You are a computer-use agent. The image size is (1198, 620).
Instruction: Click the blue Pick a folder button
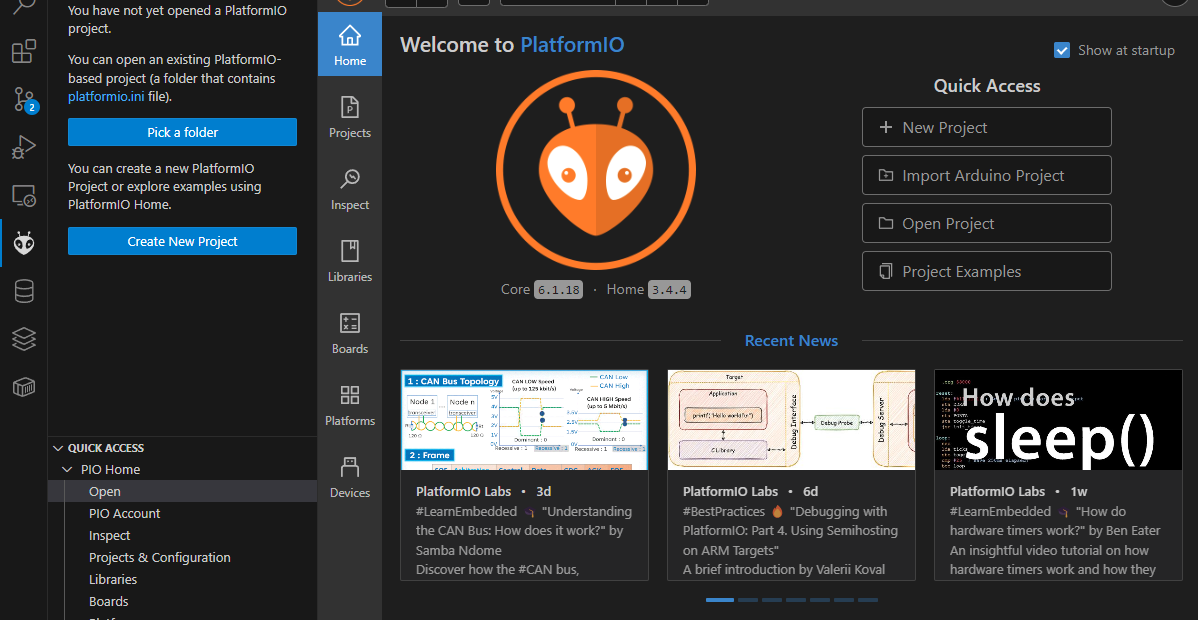[183, 132]
